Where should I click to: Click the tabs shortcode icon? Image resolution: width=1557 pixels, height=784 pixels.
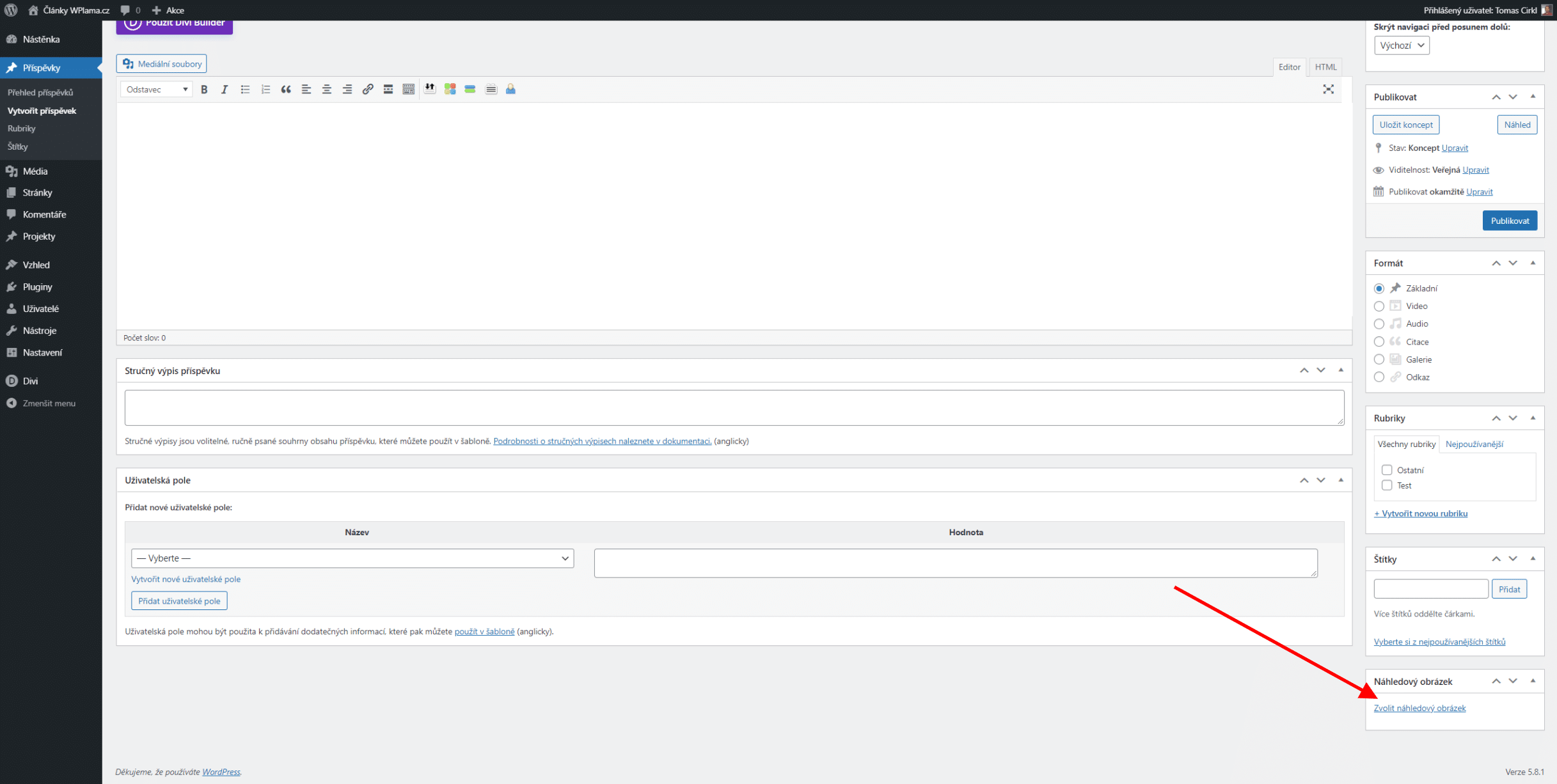coord(491,89)
